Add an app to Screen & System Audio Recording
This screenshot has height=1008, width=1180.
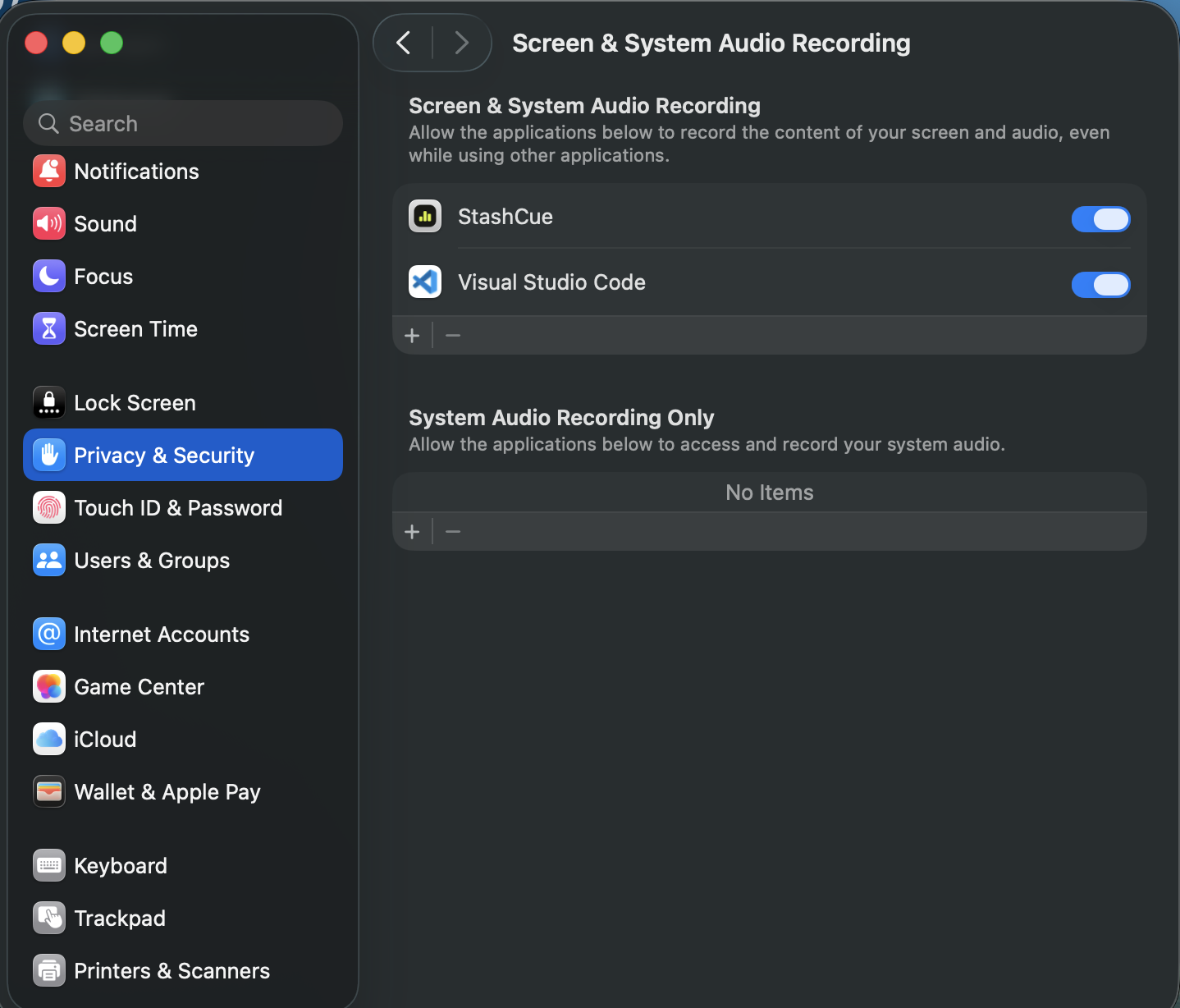(x=412, y=336)
